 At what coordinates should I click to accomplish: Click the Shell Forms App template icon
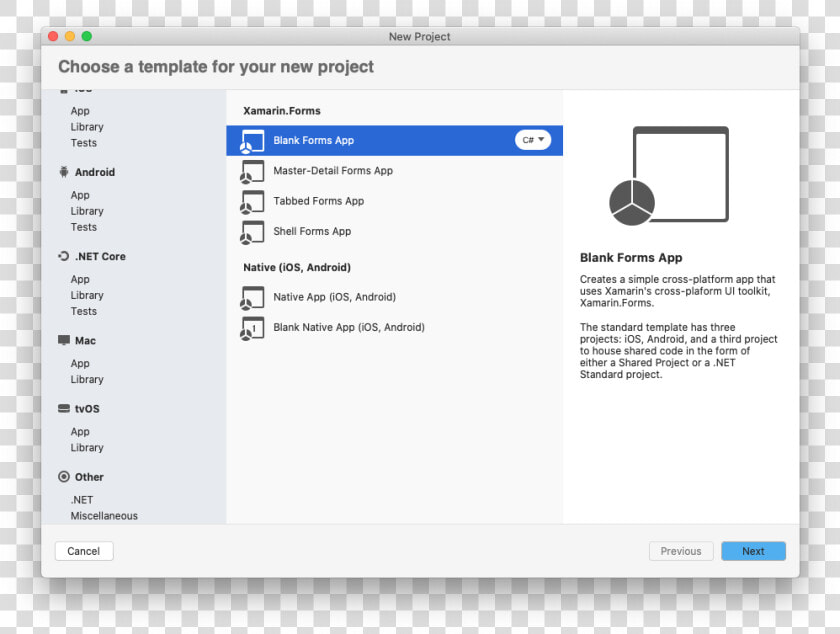252,232
